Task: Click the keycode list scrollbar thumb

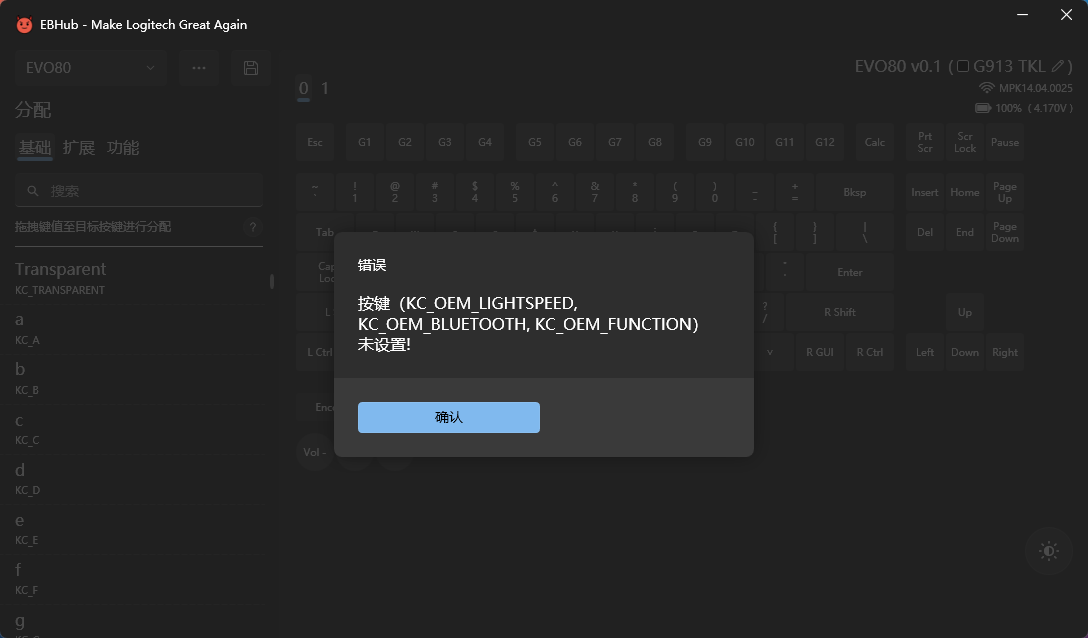Action: click(271, 282)
